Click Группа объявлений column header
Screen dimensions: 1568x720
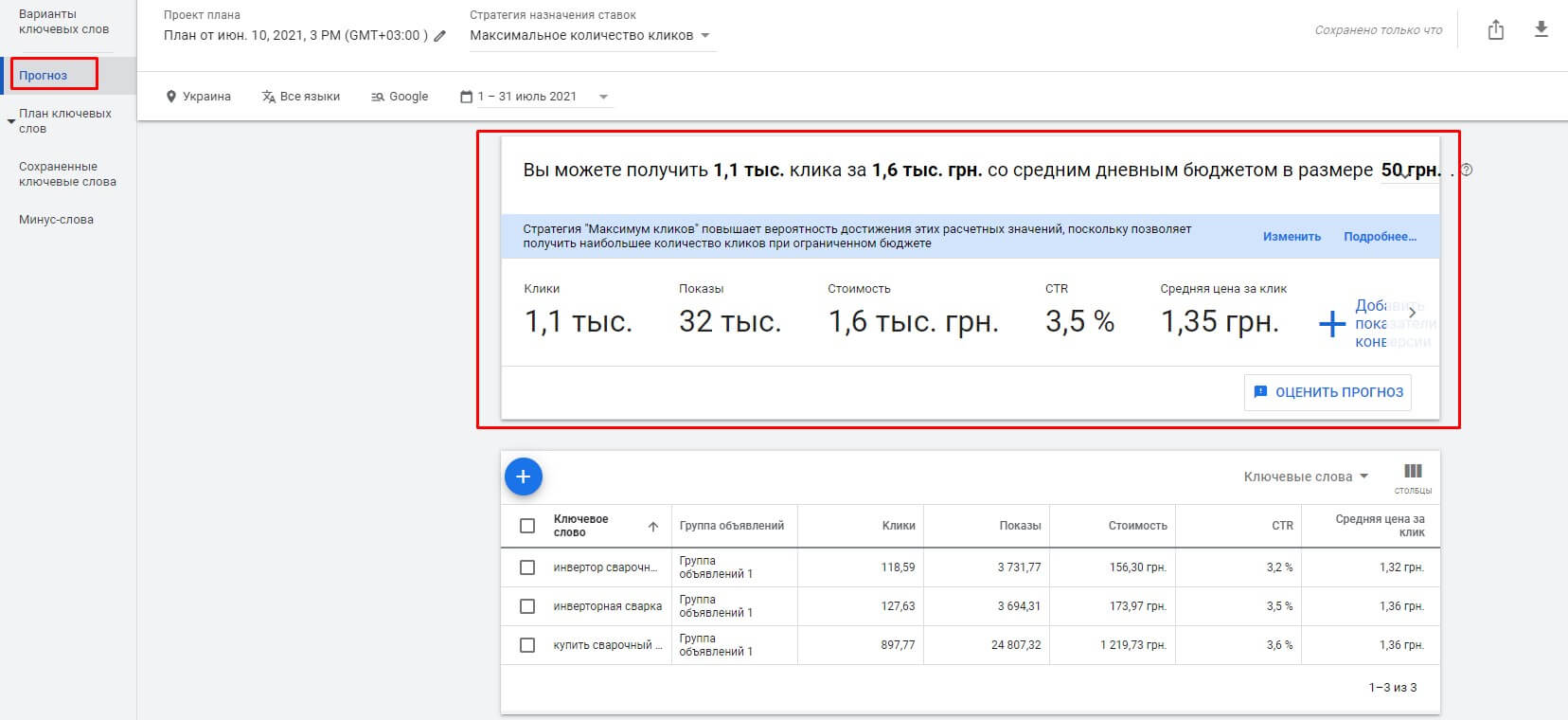coord(732,526)
